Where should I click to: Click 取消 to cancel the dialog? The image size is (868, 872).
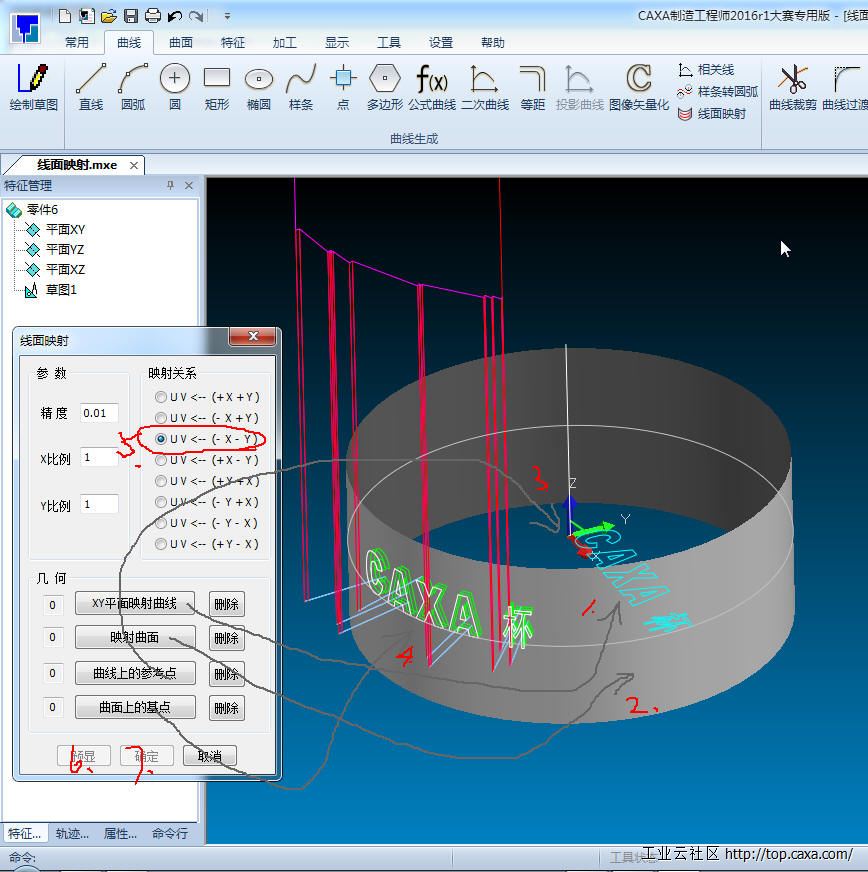point(210,756)
